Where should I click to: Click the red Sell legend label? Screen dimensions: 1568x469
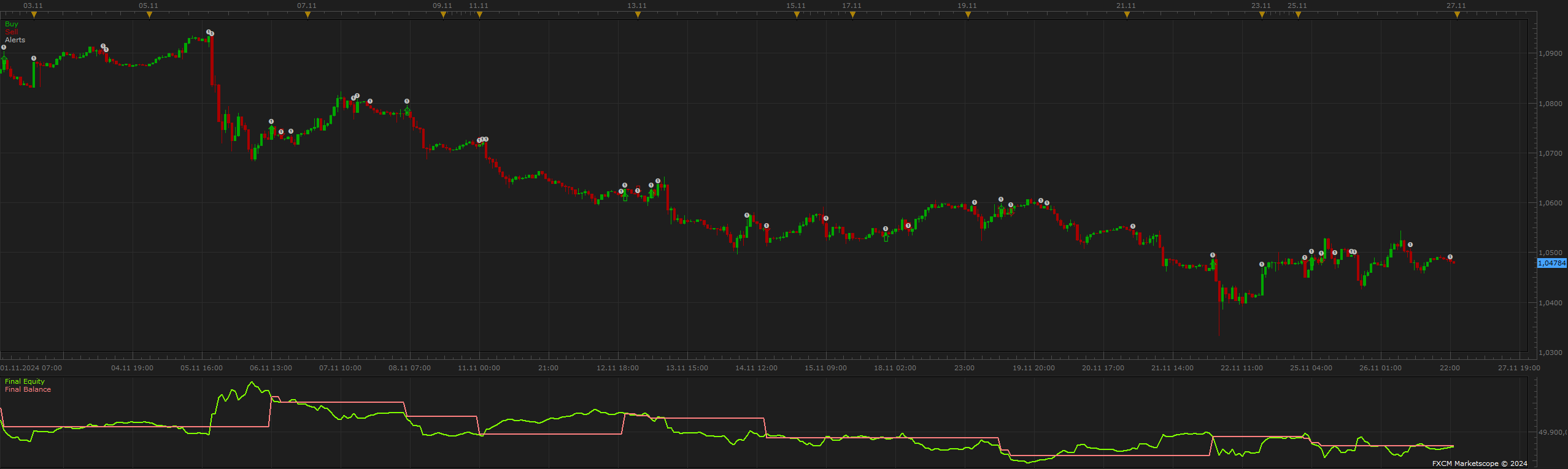click(x=11, y=32)
